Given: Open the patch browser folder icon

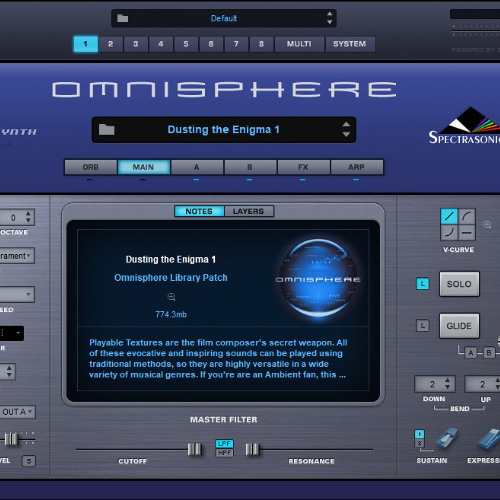Looking at the screenshot, I should [x=107, y=129].
